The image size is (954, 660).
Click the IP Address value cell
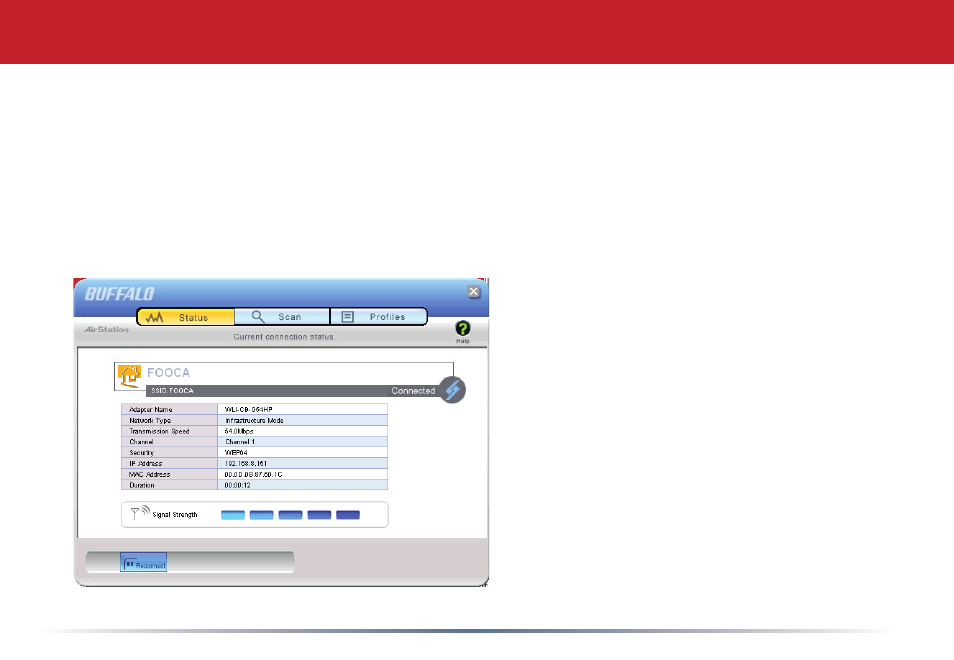coord(302,464)
